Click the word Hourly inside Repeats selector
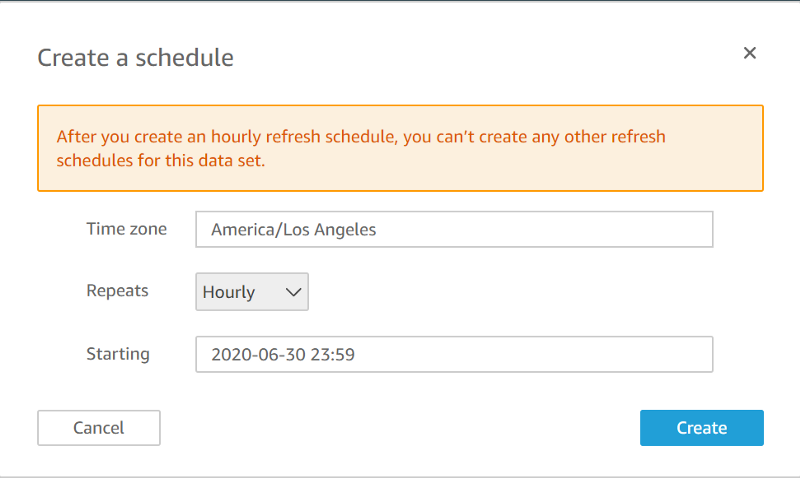 click(x=229, y=292)
